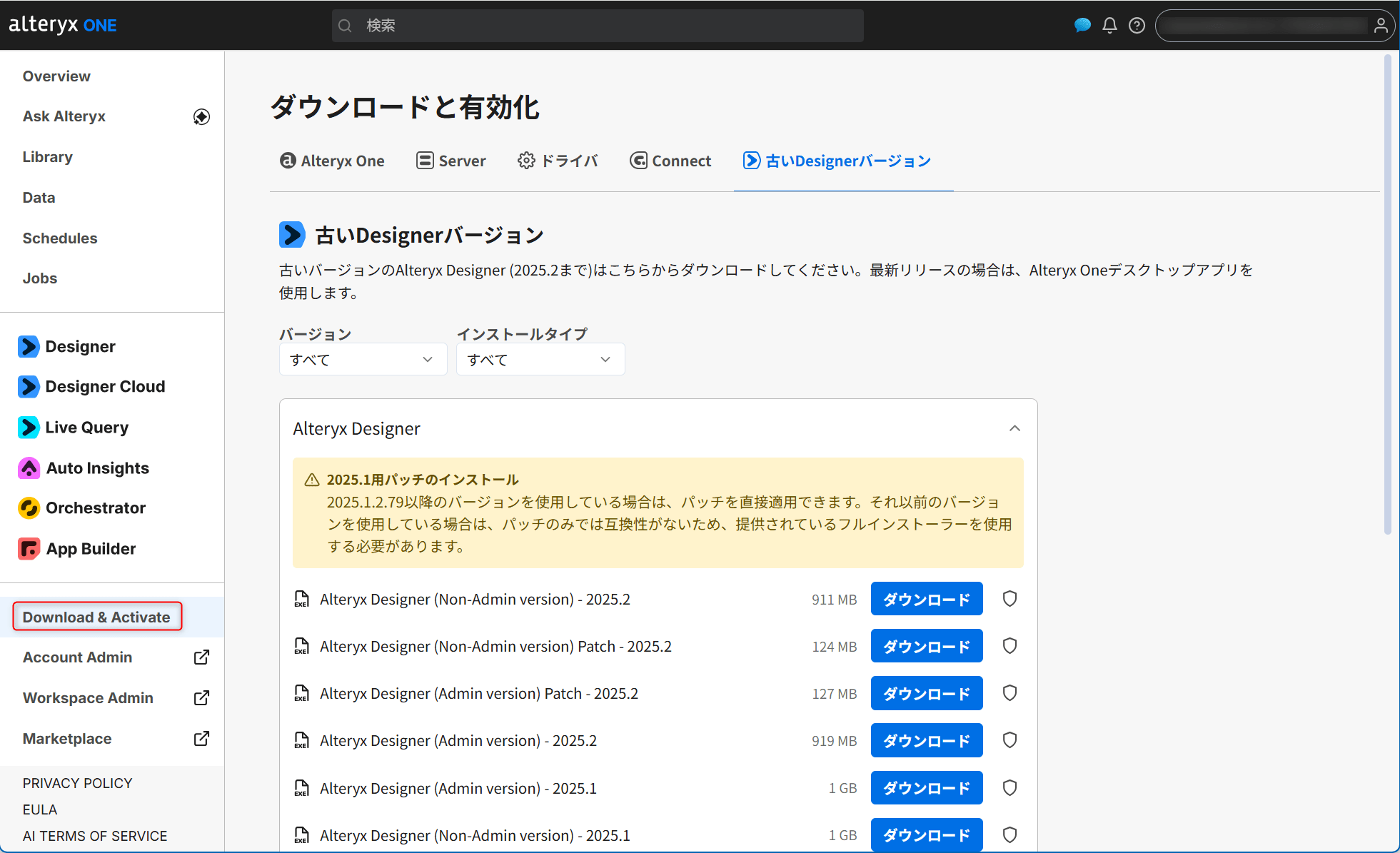Click EXE file icon for Admin version 2025.1

coord(302,788)
